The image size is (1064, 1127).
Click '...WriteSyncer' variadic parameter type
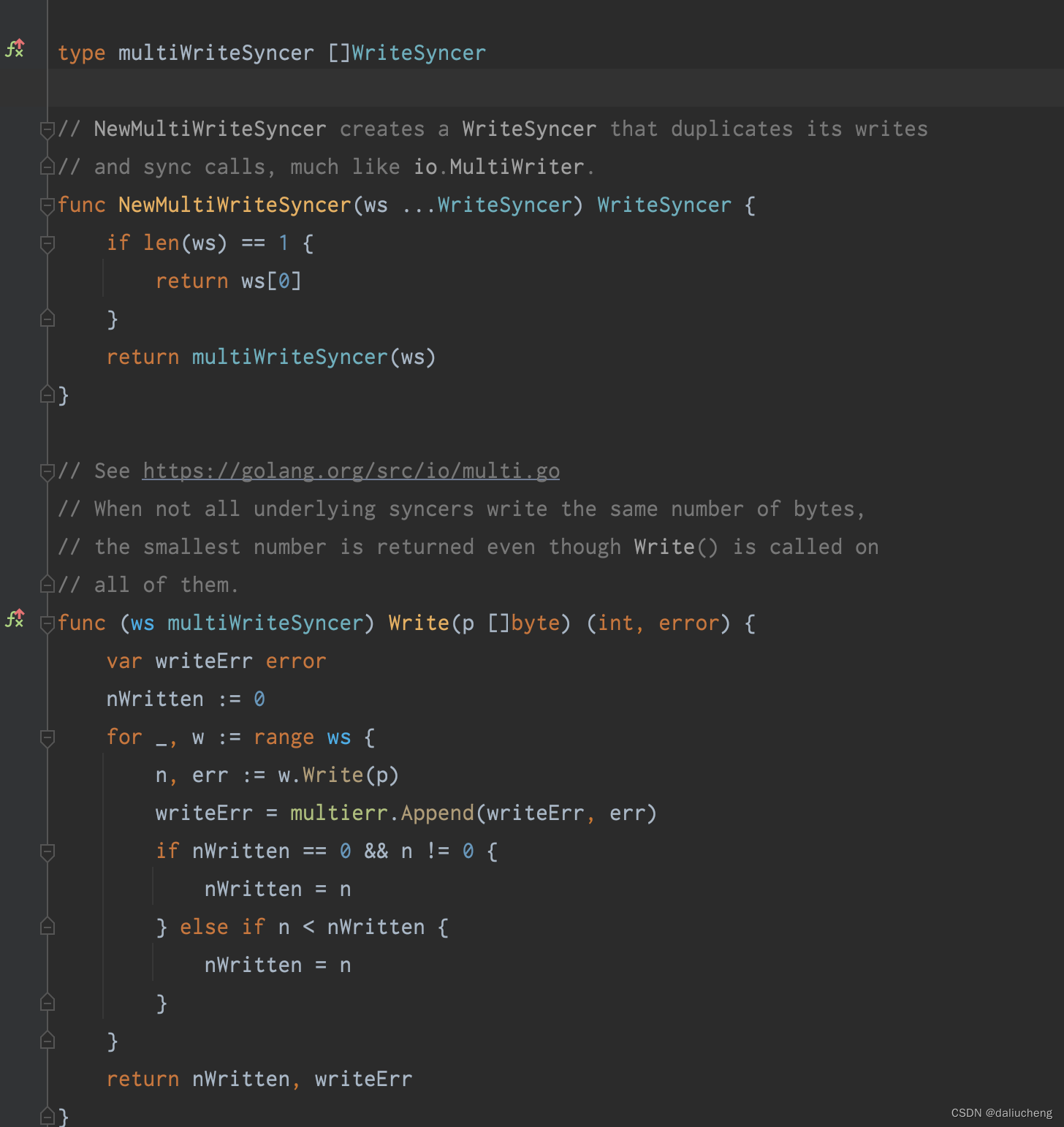click(487, 205)
